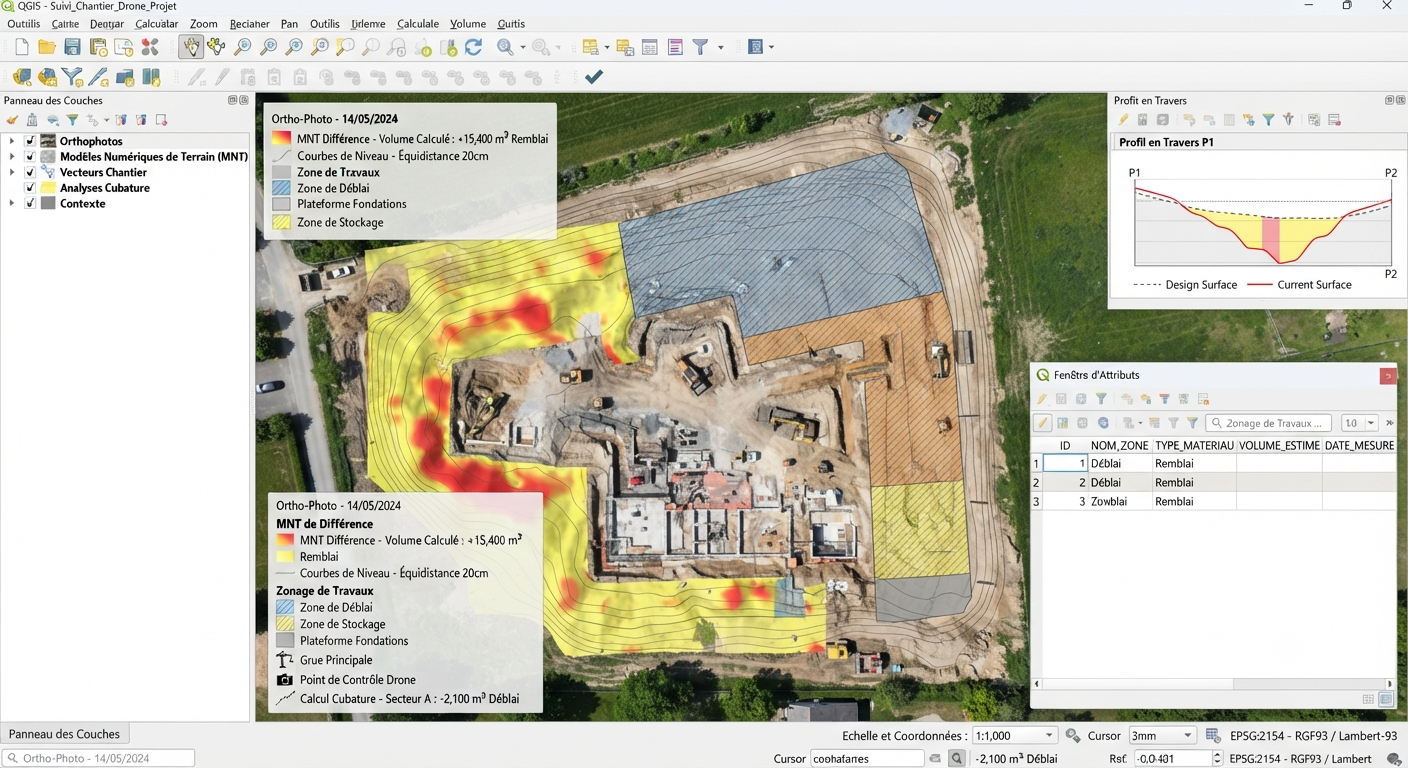The height and width of the screenshot is (768, 1408).
Task: Click the brush style icon in Panneau des Couches toolbar
Action: [12, 120]
